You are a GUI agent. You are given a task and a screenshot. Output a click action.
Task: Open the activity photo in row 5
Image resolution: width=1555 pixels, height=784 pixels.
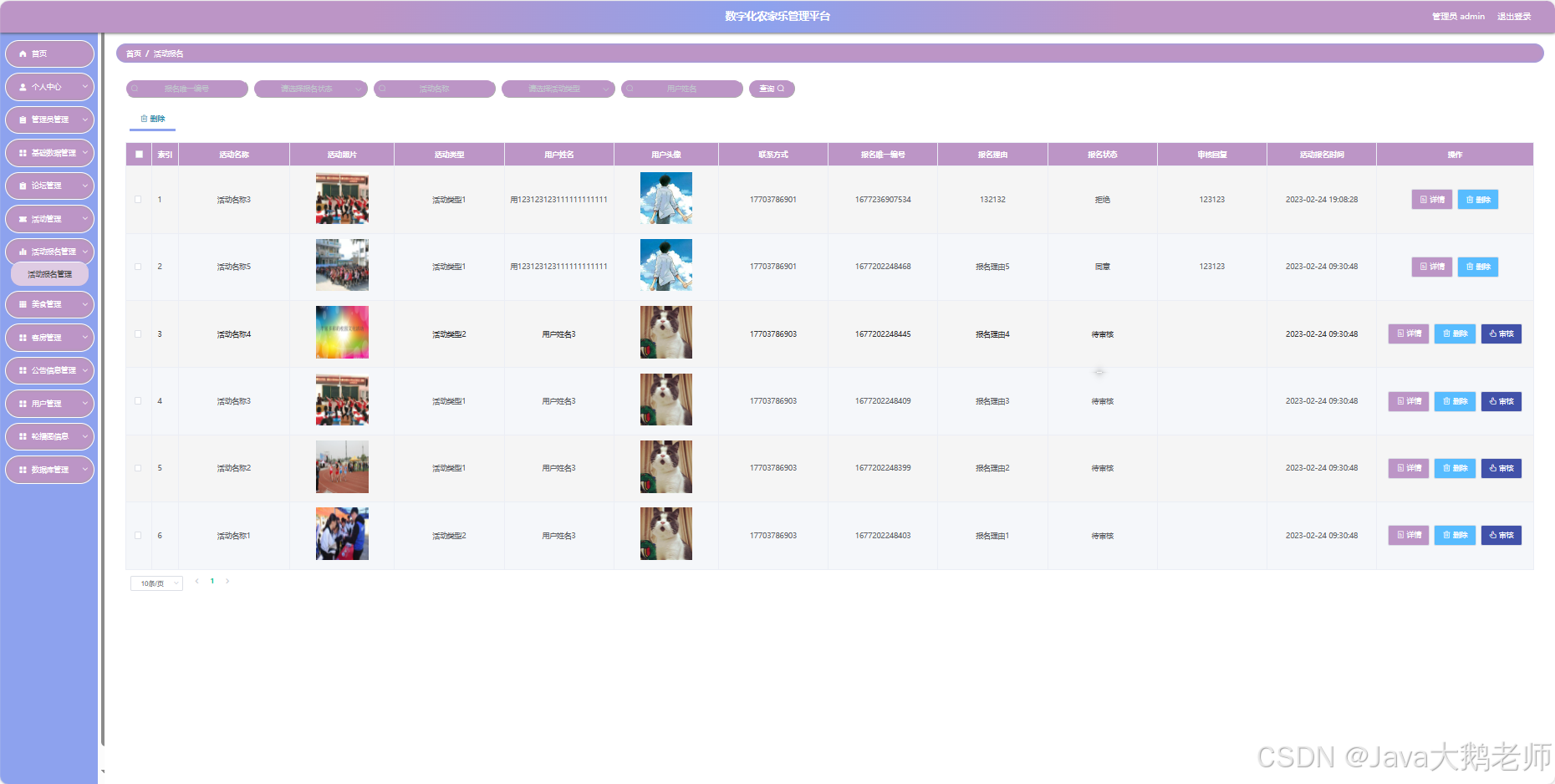point(342,466)
